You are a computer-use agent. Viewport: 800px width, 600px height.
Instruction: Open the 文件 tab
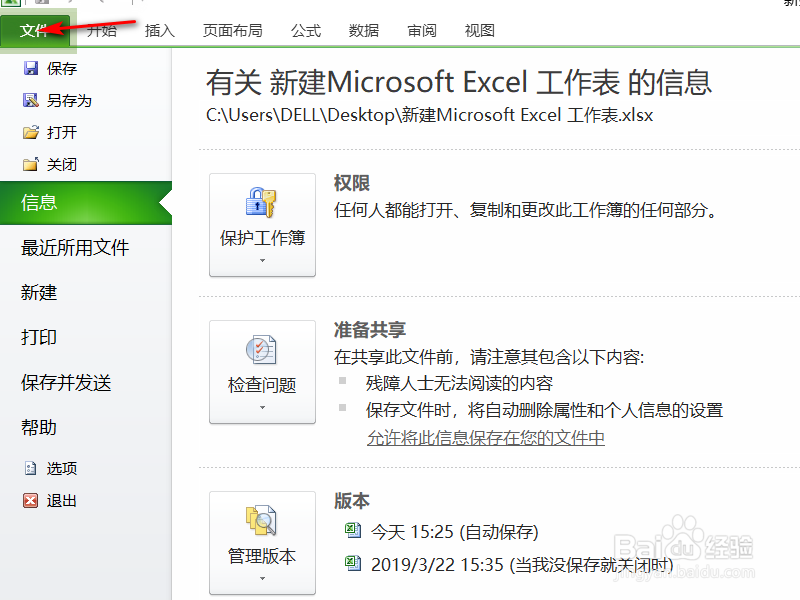(x=35, y=31)
